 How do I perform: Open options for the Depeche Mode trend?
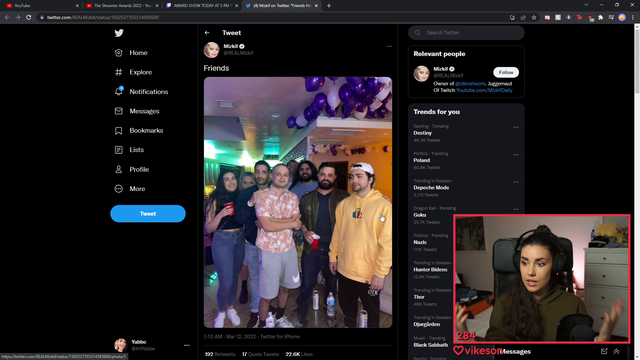[516, 182]
